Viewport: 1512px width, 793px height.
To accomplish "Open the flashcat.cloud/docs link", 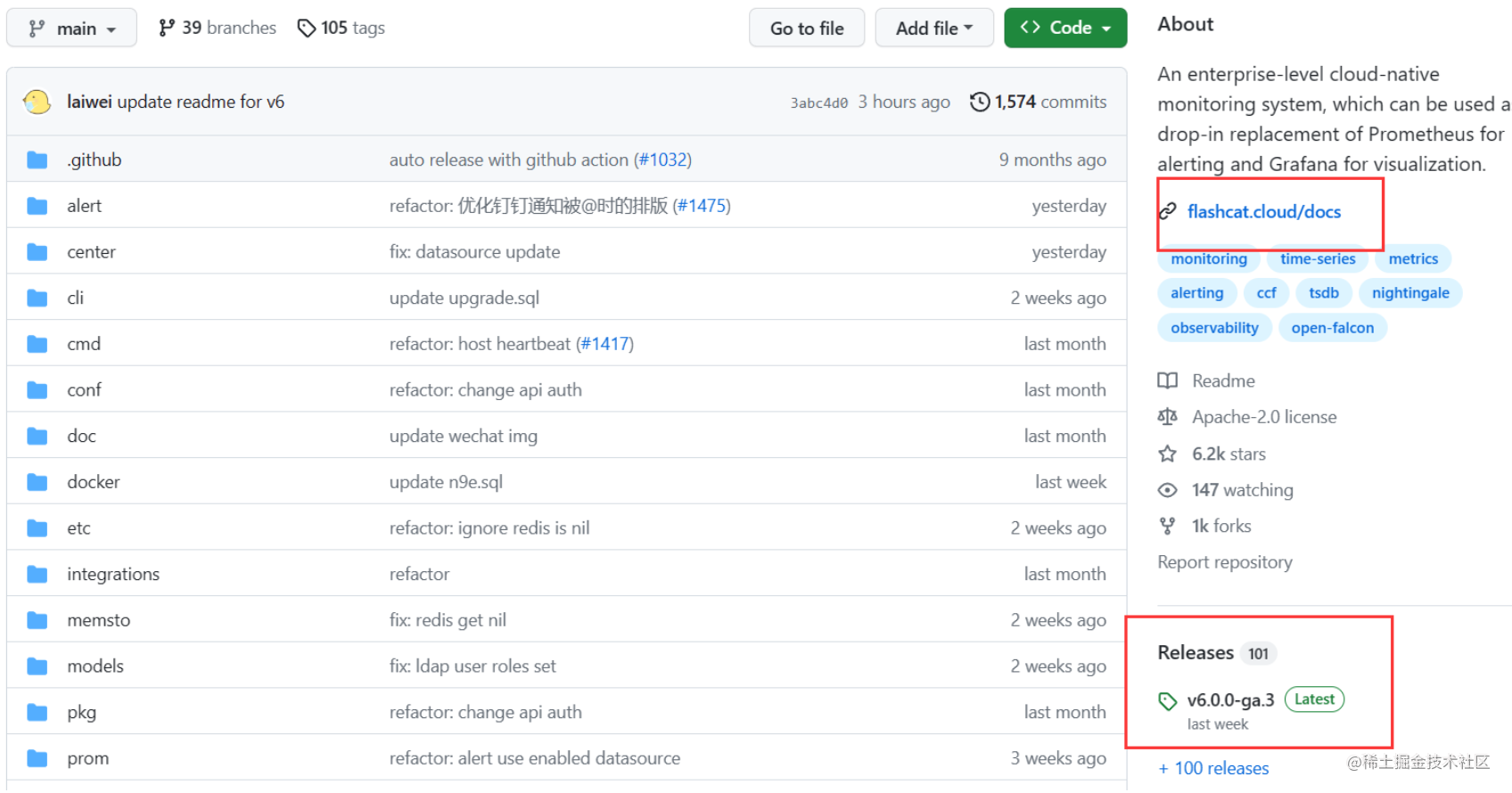I will 1263,212.
